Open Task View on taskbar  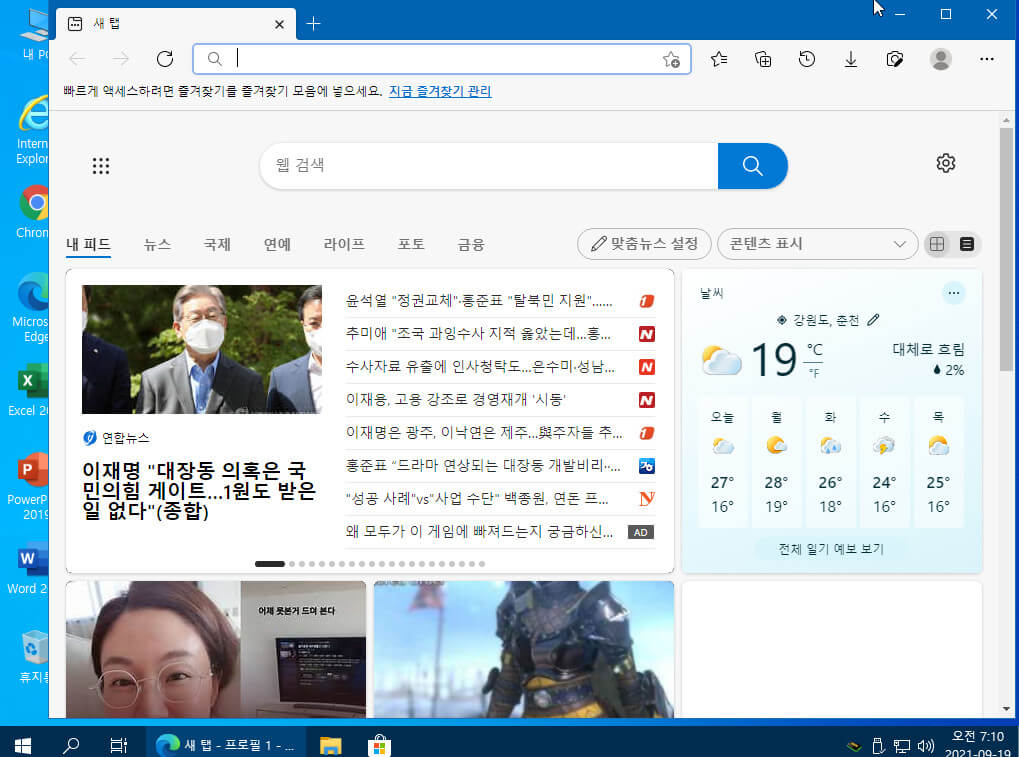click(118, 745)
